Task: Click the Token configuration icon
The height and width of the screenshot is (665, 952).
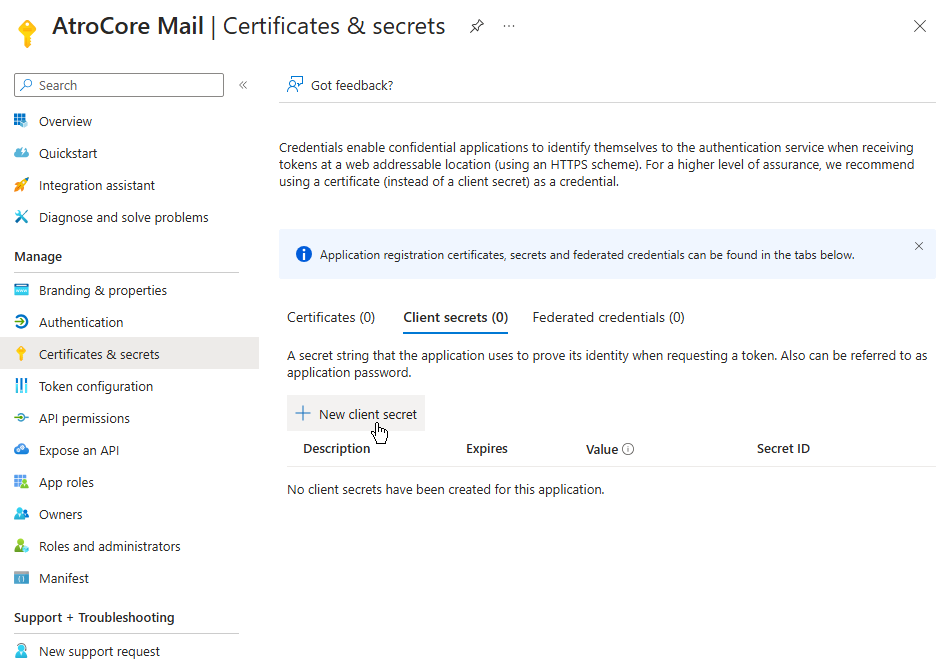Action: (21, 386)
